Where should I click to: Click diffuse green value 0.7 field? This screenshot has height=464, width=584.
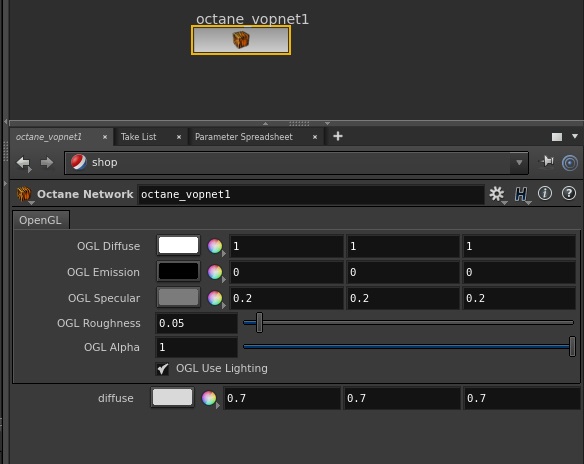(x=402, y=398)
